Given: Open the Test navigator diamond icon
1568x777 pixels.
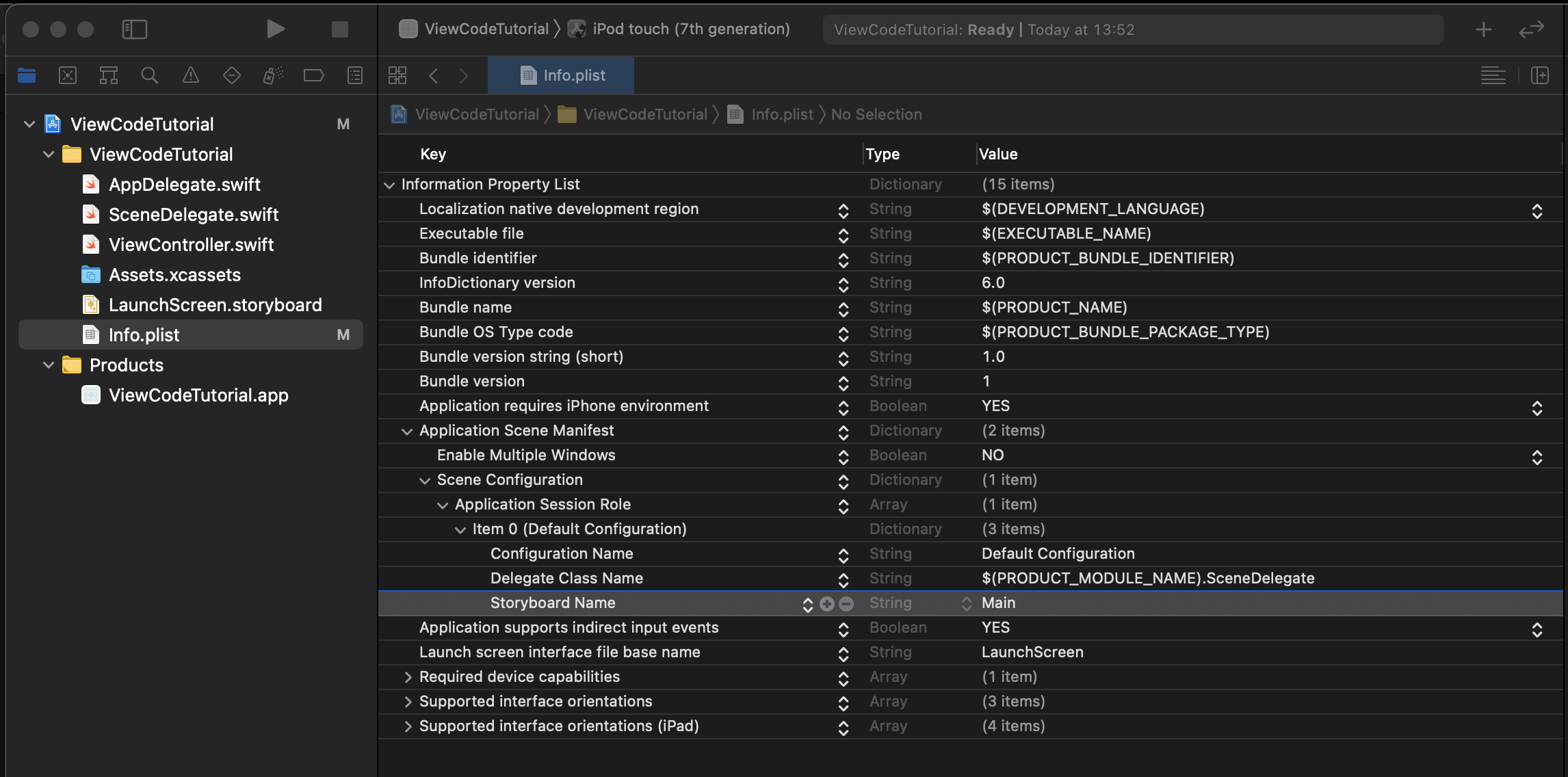Looking at the screenshot, I should [232, 75].
